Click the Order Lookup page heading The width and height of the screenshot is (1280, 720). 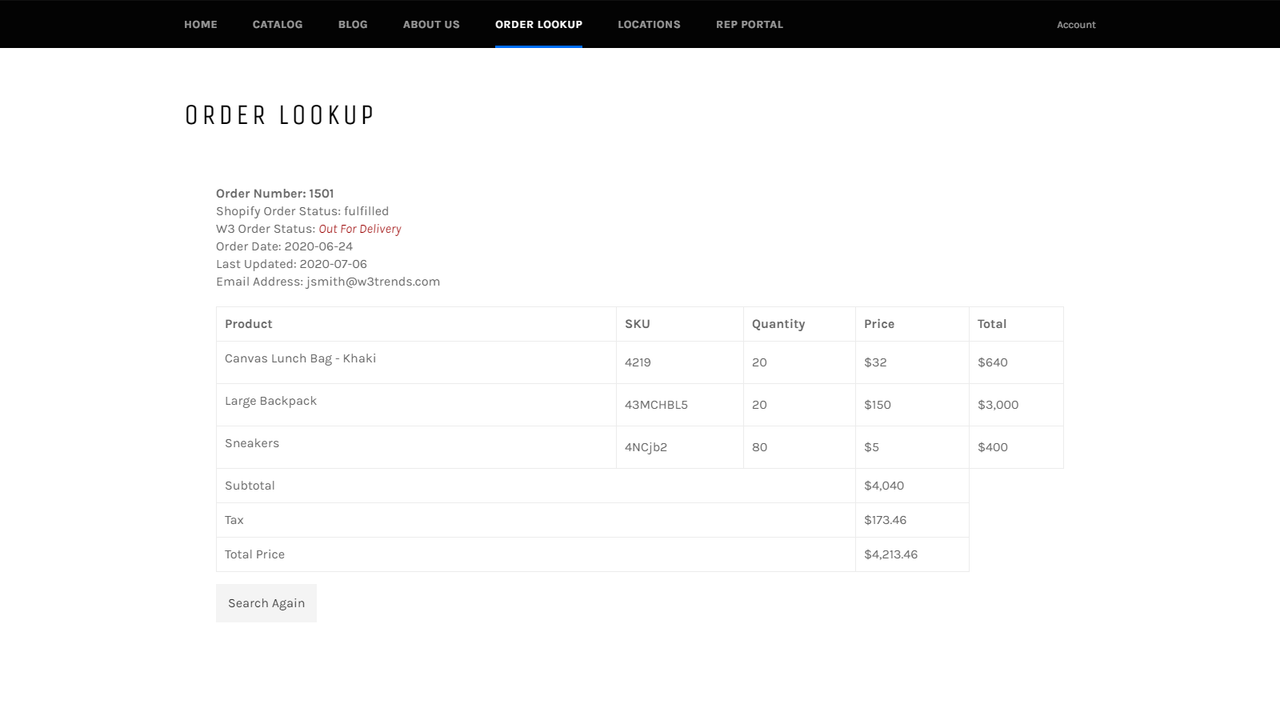pos(280,116)
